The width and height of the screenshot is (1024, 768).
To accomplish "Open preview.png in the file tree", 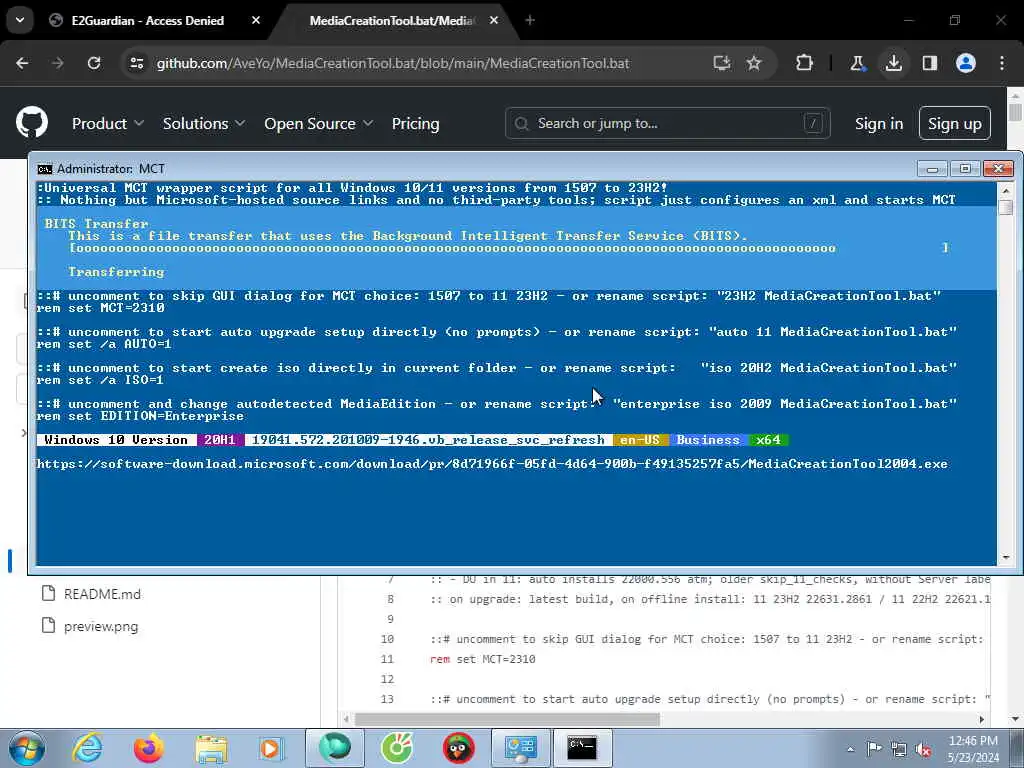I will [101, 626].
